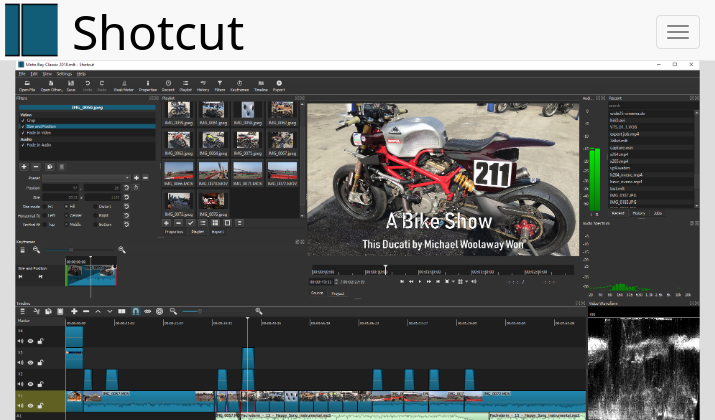
Task: Skip to preview start
Action: pyautogui.click(x=402, y=282)
